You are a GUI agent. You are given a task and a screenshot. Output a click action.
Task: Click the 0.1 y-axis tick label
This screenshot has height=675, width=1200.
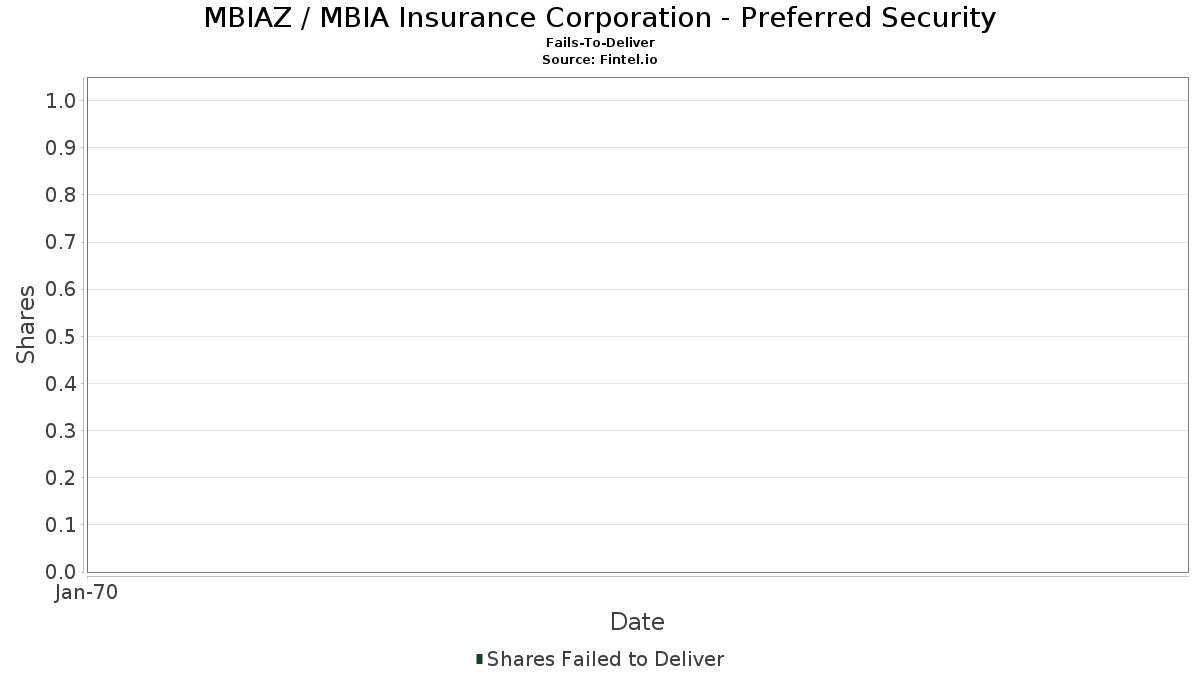click(61, 525)
